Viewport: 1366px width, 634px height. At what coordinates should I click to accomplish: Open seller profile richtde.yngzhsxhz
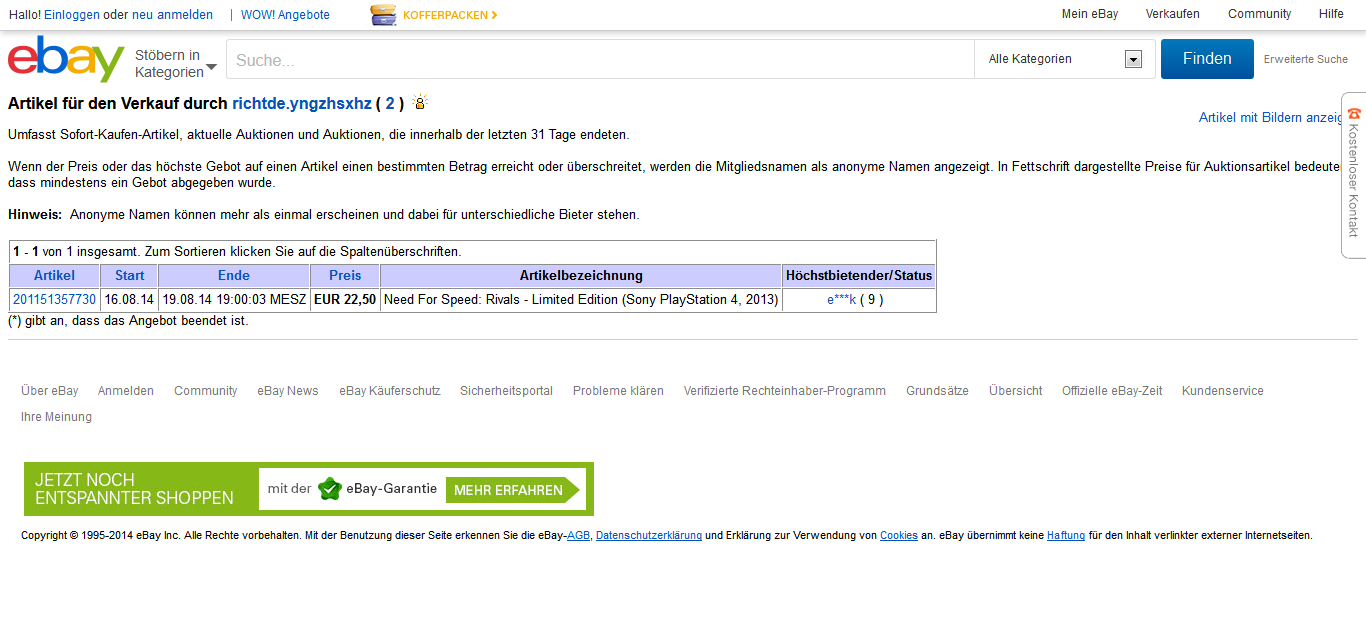click(302, 103)
